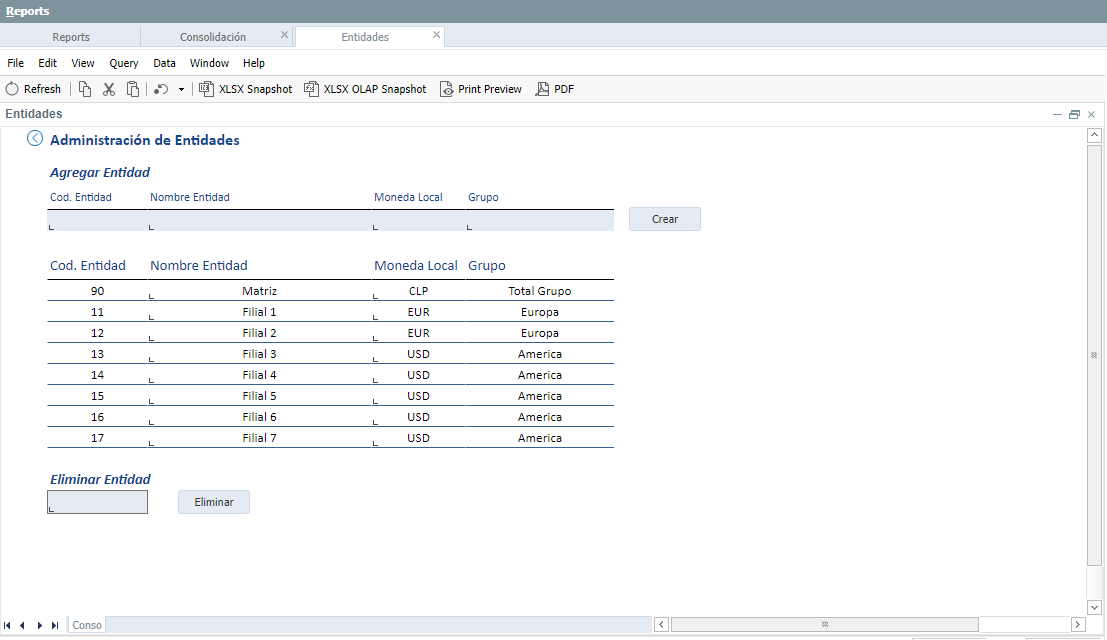
Task: Click the Grupo field under Agregar Entidad
Action: [x=539, y=220]
